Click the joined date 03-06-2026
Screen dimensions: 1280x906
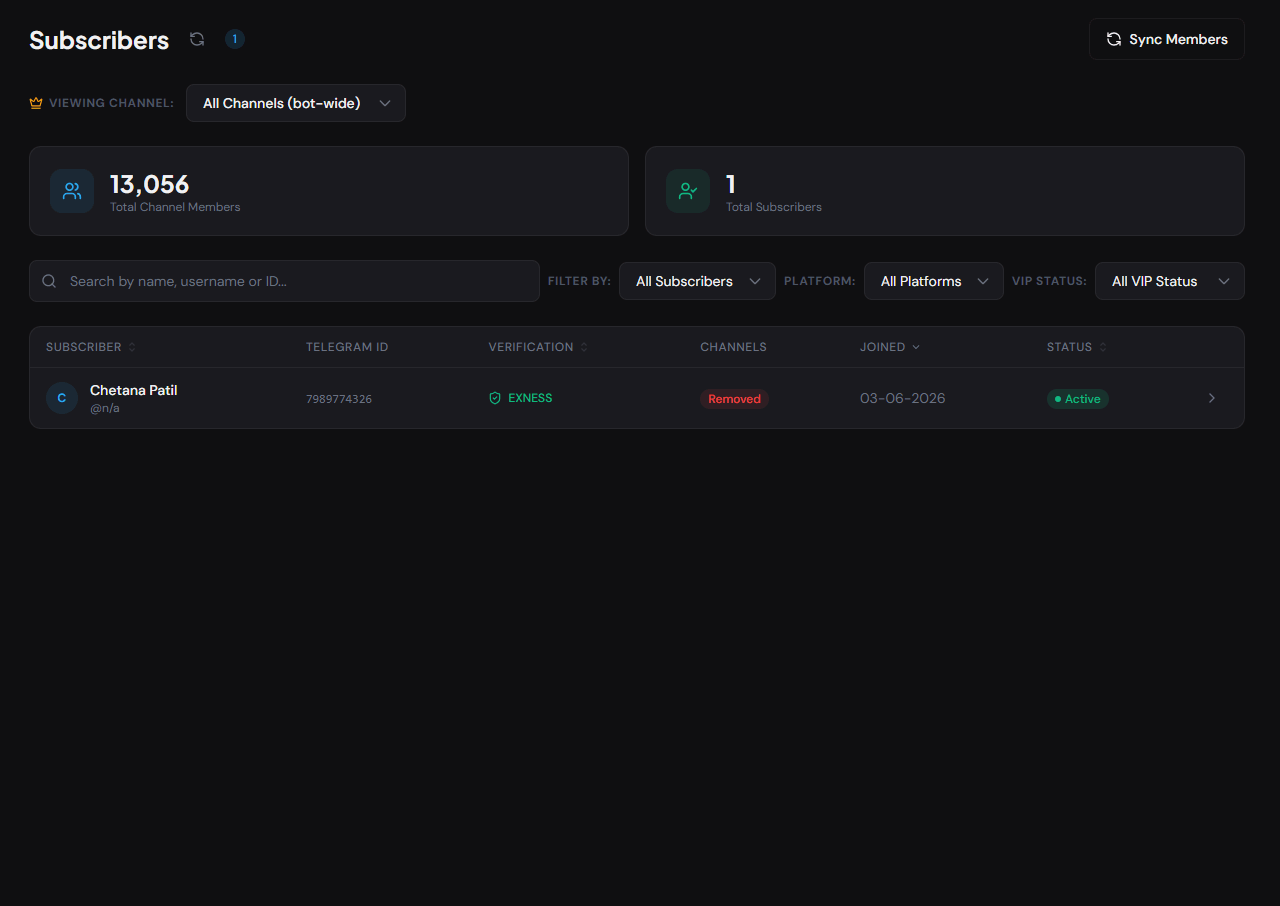coord(903,398)
